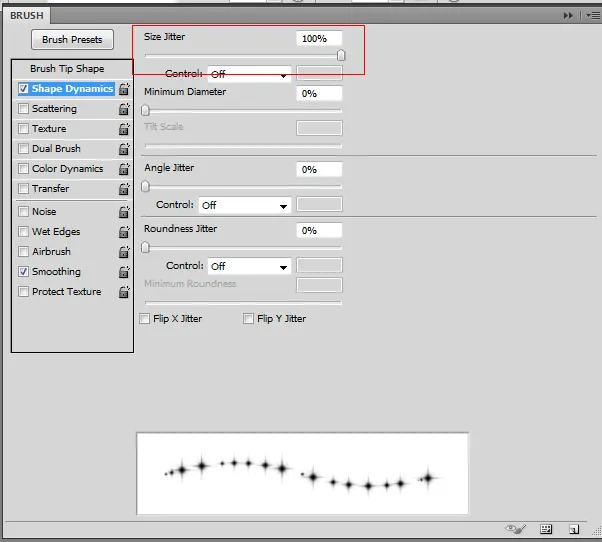Click the Roundness Jitter slider handle
This screenshot has height=542, width=602.
[145, 248]
